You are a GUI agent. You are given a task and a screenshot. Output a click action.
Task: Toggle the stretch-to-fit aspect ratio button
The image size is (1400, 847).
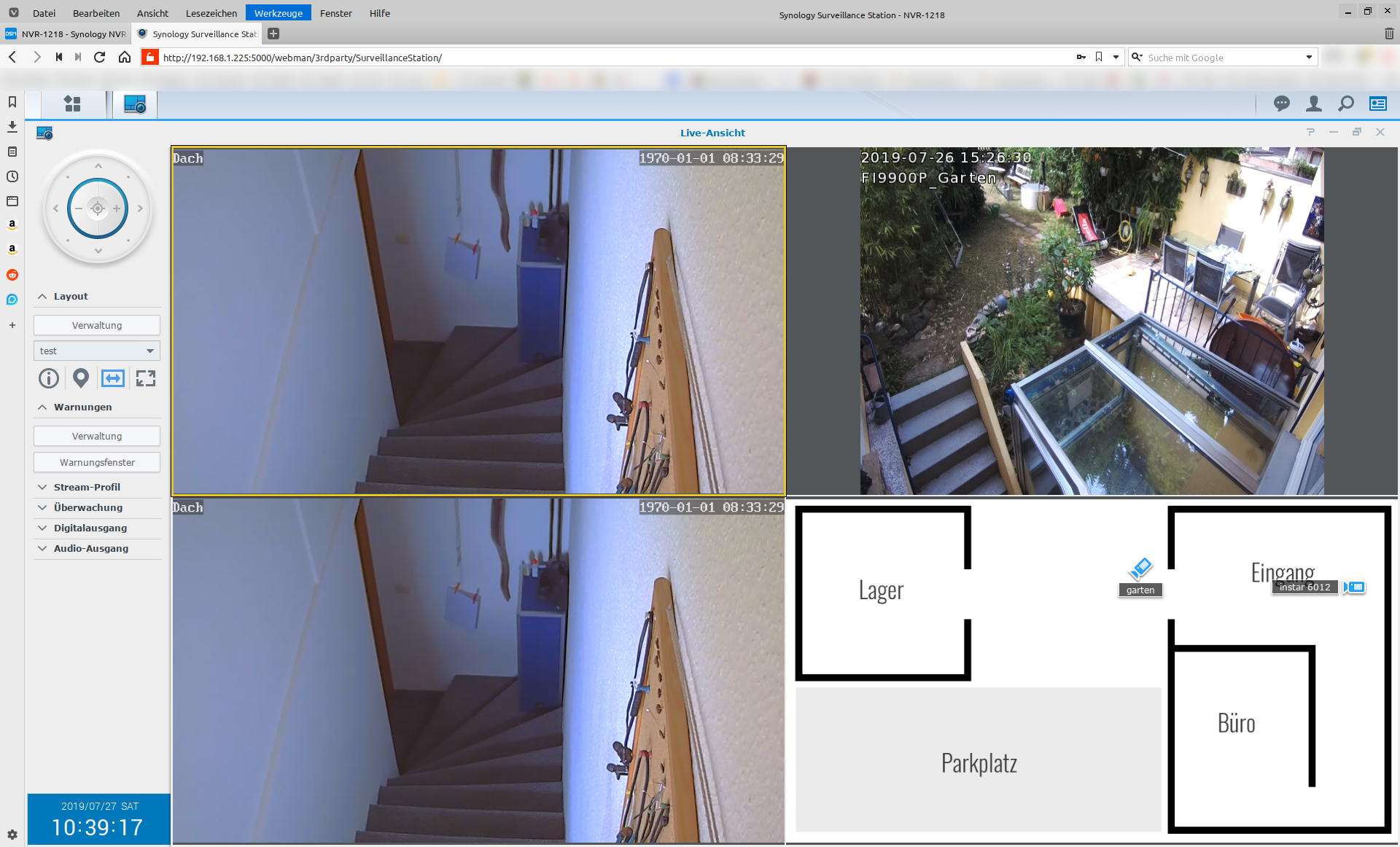coord(113,378)
